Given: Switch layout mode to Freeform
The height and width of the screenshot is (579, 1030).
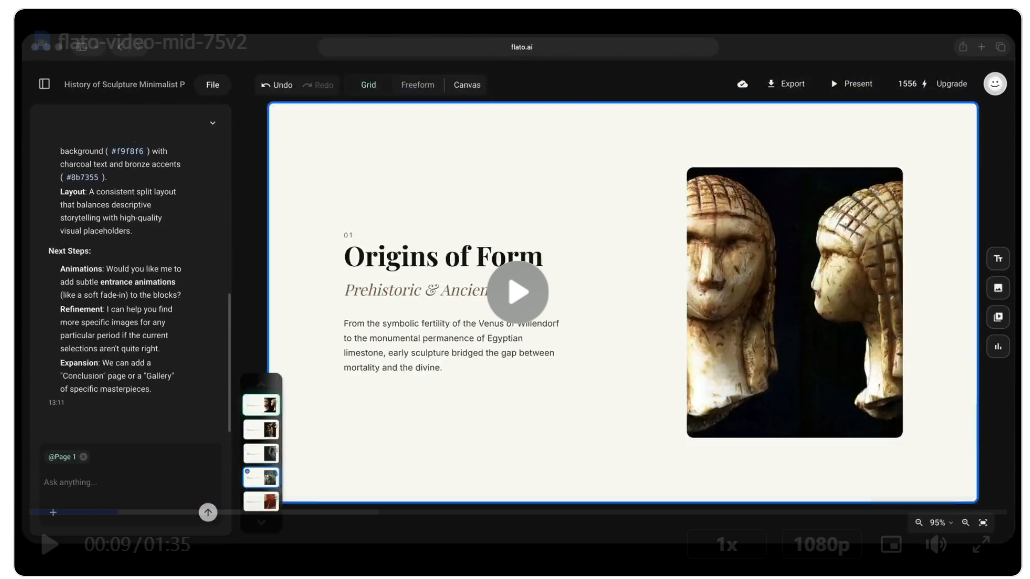Looking at the screenshot, I should [417, 85].
